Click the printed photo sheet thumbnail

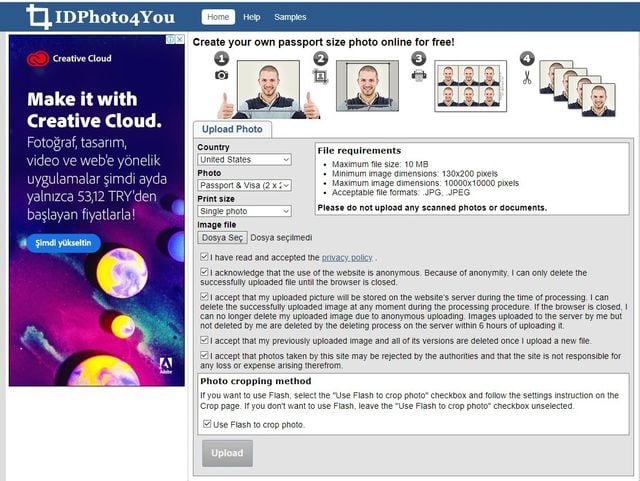point(470,86)
